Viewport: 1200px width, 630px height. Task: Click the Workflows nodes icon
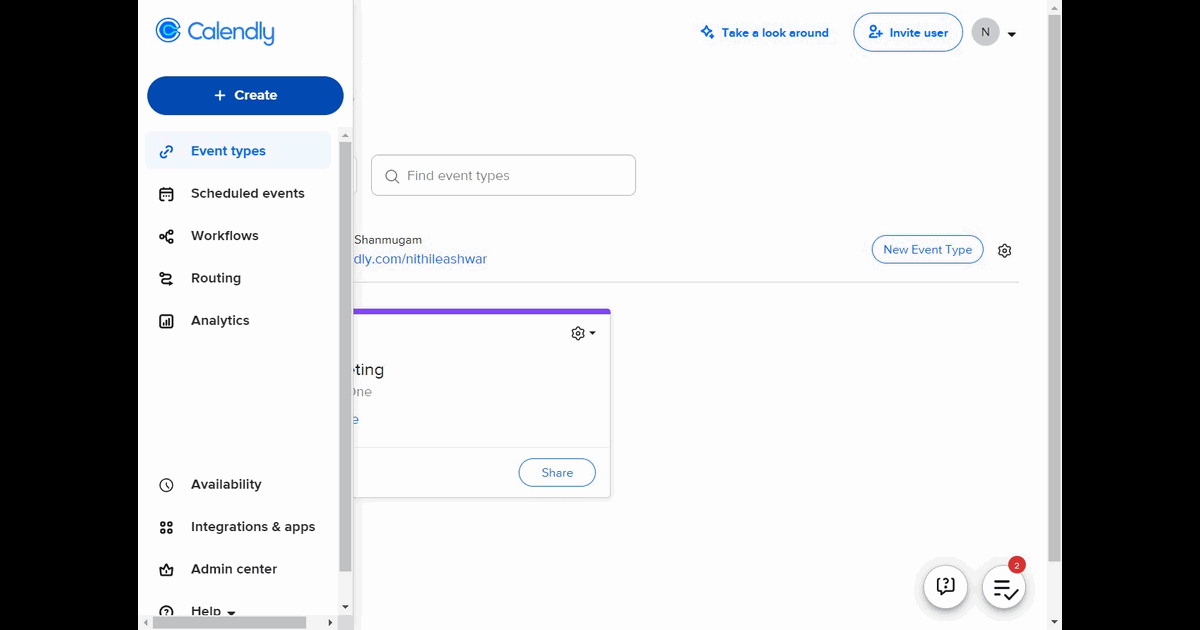(x=167, y=236)
